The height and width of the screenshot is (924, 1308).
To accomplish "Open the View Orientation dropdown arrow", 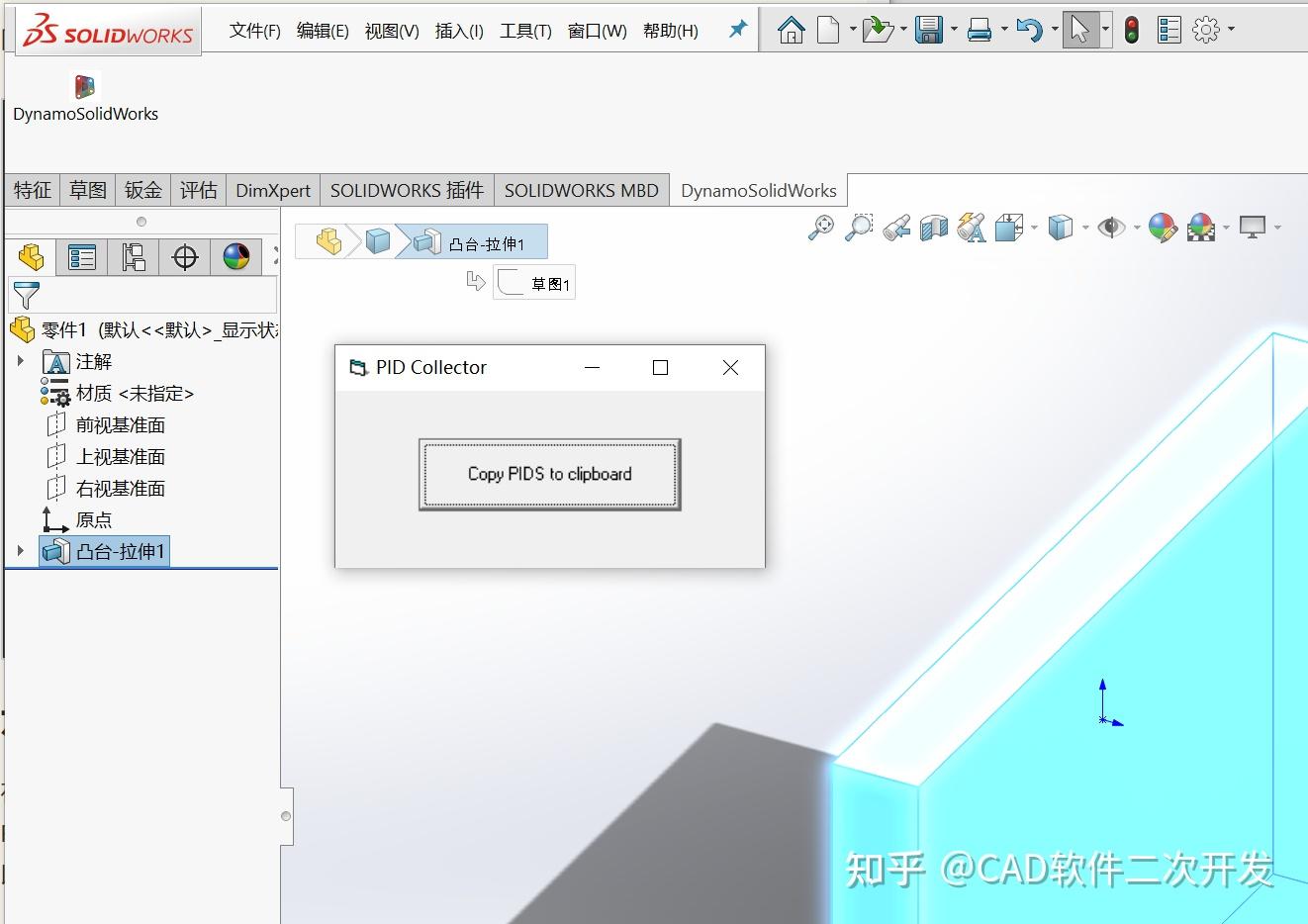I will 1035,227.
